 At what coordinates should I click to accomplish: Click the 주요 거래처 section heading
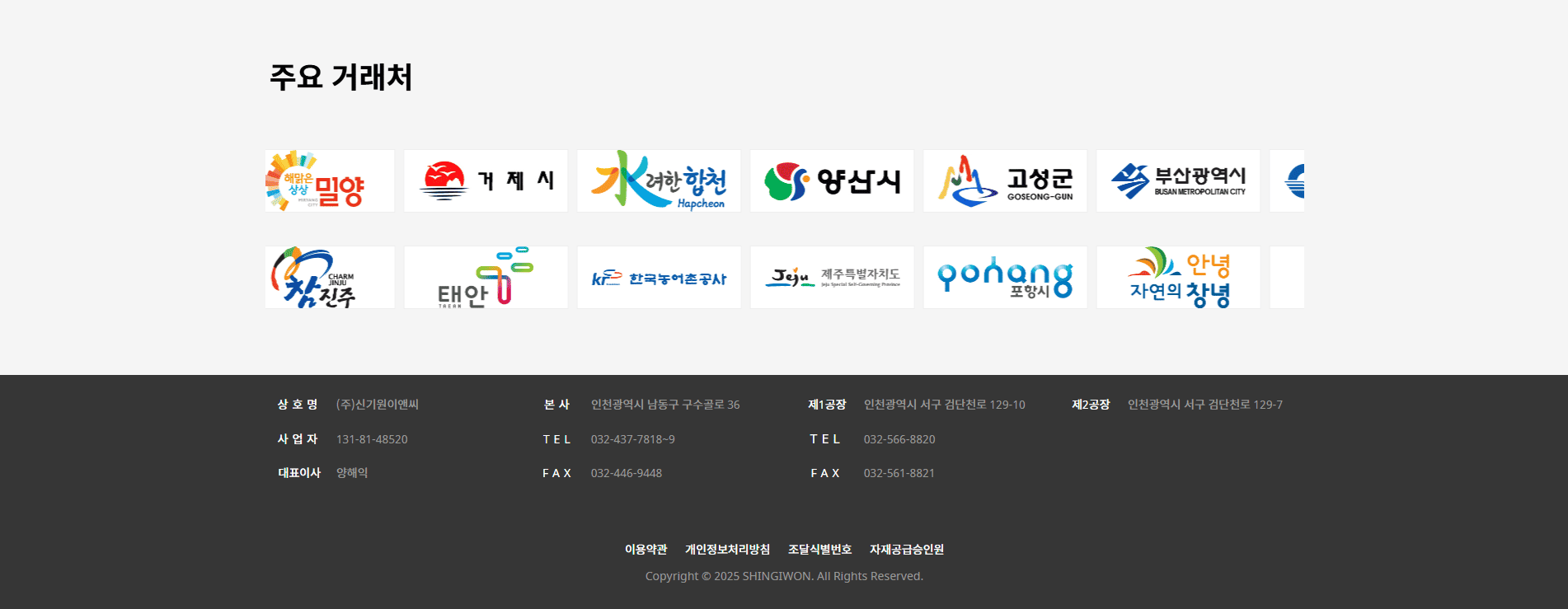(x=340, y=77)
